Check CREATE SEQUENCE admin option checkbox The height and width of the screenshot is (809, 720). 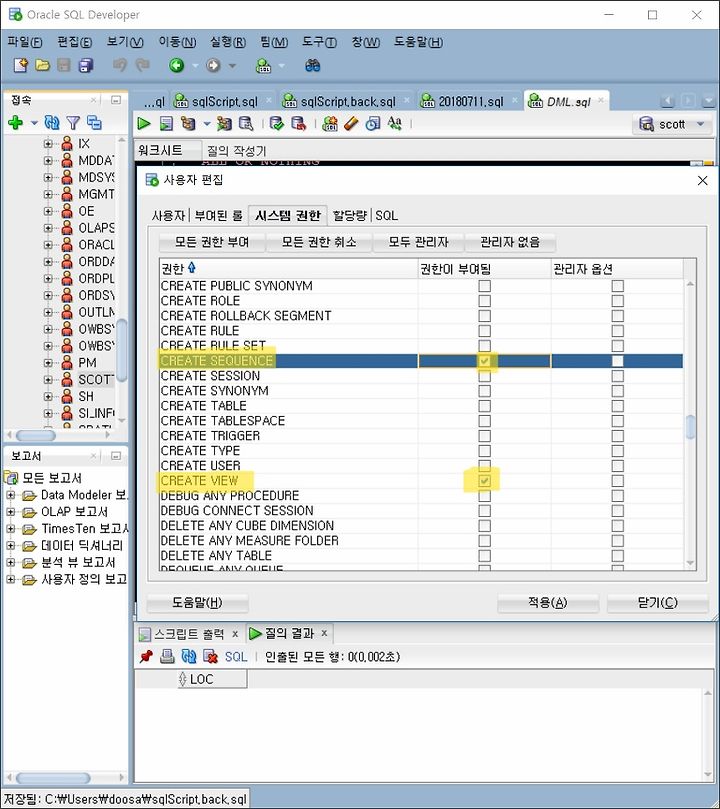tap(617, 361)
